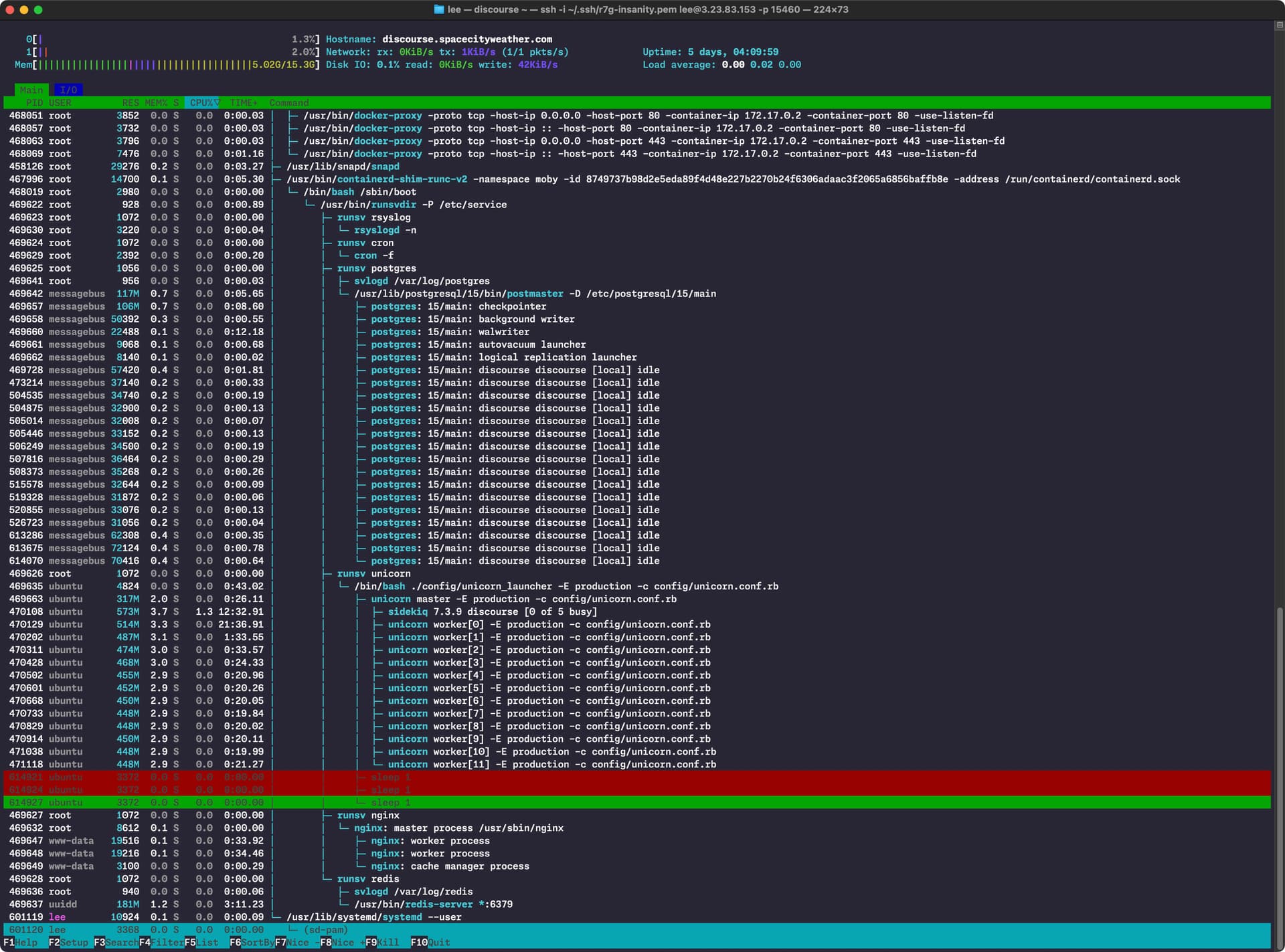Open F2 Setup from function bar

[x=68, y=942]
